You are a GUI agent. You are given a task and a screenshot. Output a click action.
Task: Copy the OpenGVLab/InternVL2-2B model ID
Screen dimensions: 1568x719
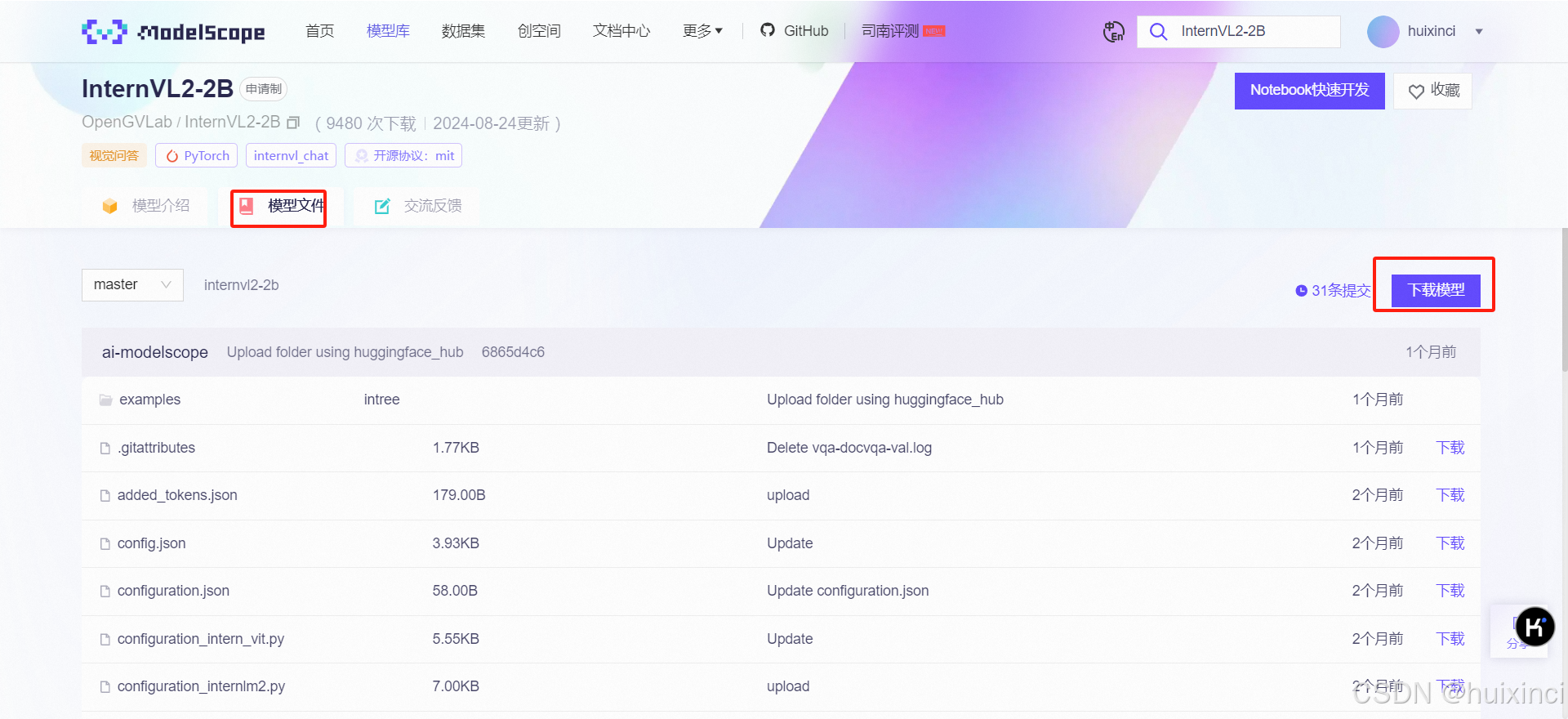[293, 123]
